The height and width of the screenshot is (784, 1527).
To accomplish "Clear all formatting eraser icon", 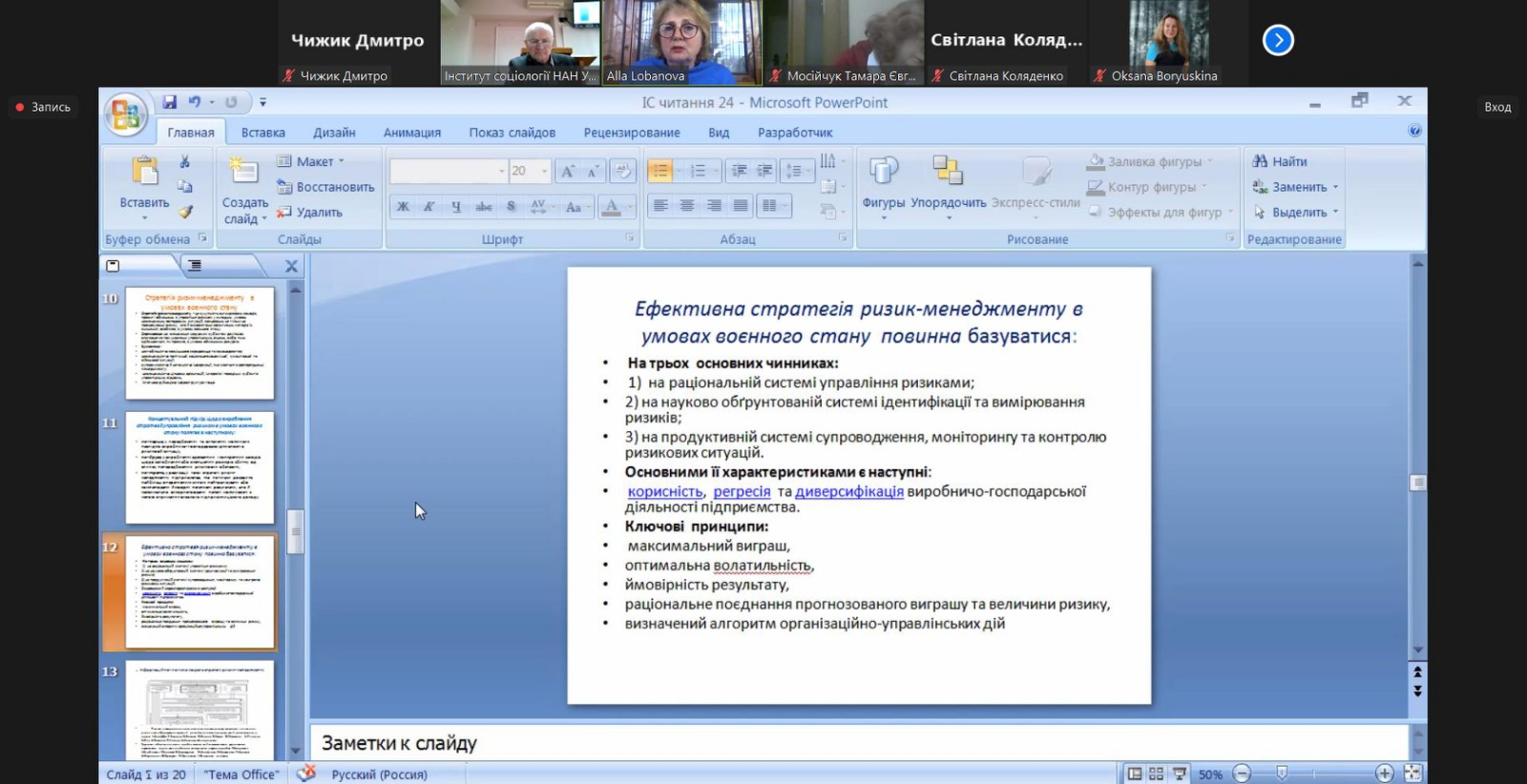I will click(622, 171).
